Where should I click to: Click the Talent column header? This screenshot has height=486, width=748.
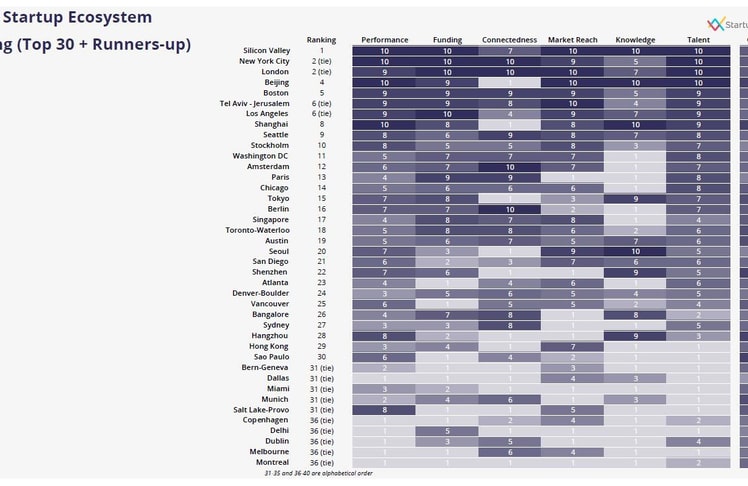(x=699, y=40)
